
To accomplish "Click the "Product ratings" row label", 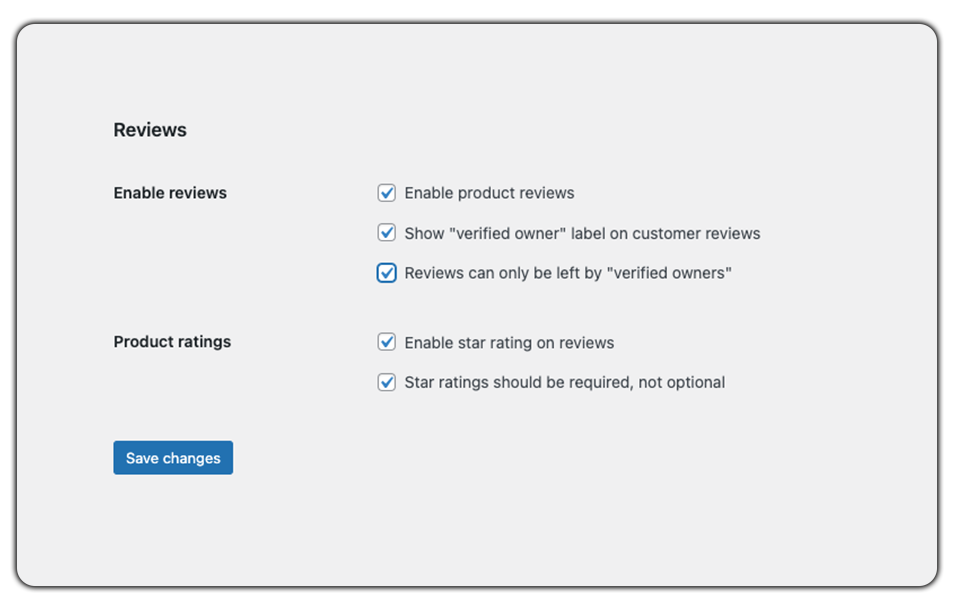I will pyautogui.click(x=172, y=342).
